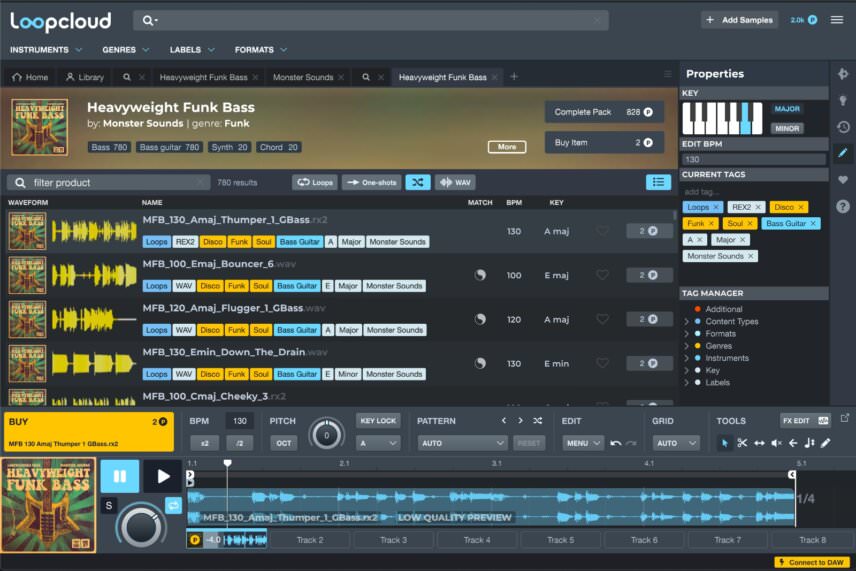856x571 pixels.
Task: Adjust the pitch knob
Action: coord(326,435)
